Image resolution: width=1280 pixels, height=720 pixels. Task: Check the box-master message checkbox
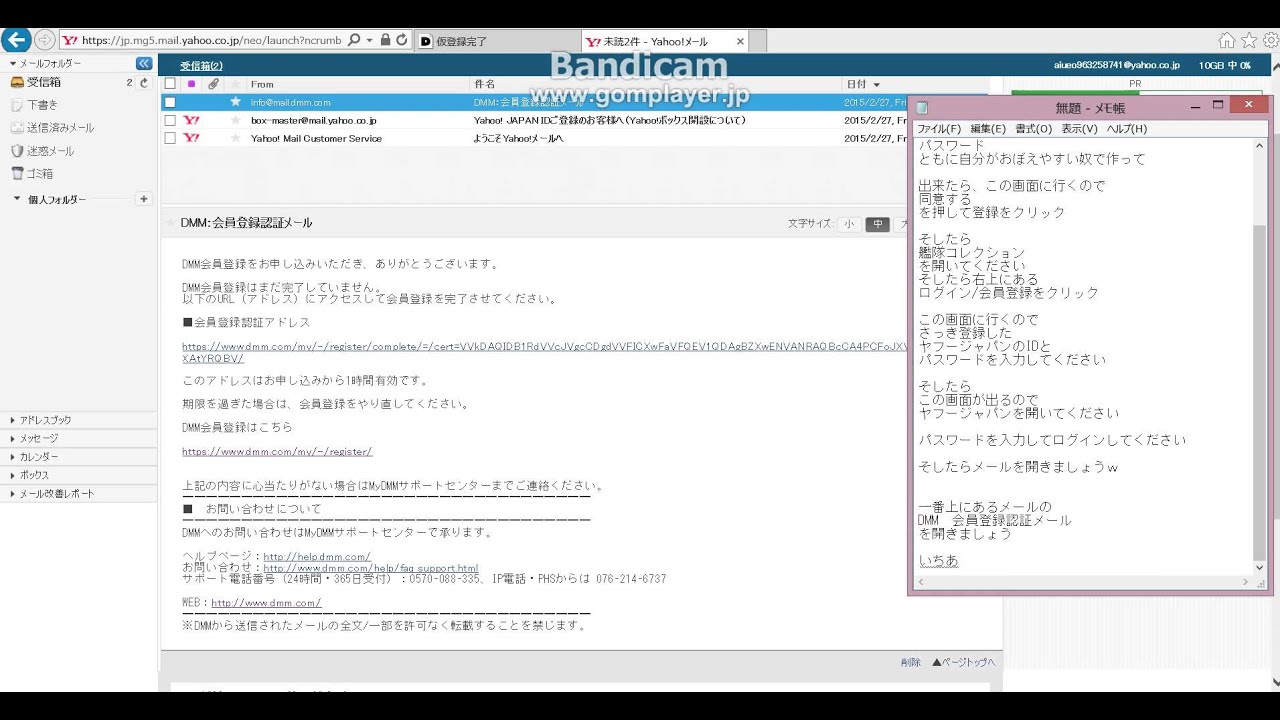tap(170, 120)
